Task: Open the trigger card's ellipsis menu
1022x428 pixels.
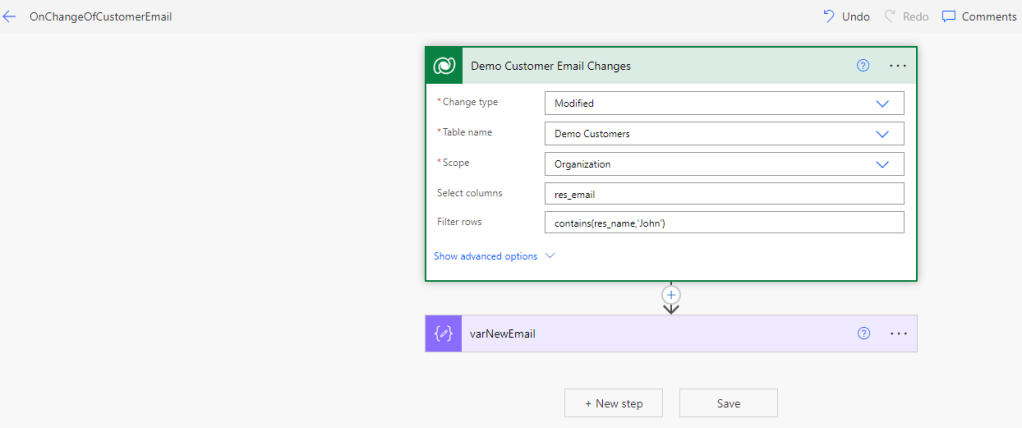Action: pos(897,66)
